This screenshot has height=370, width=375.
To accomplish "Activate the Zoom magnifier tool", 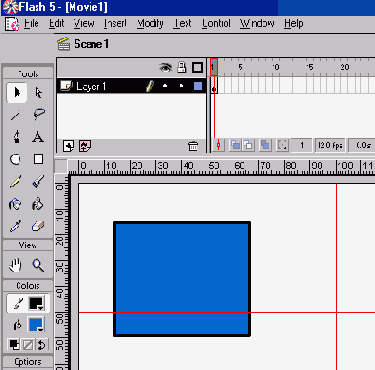I will (x=38, y=265).
